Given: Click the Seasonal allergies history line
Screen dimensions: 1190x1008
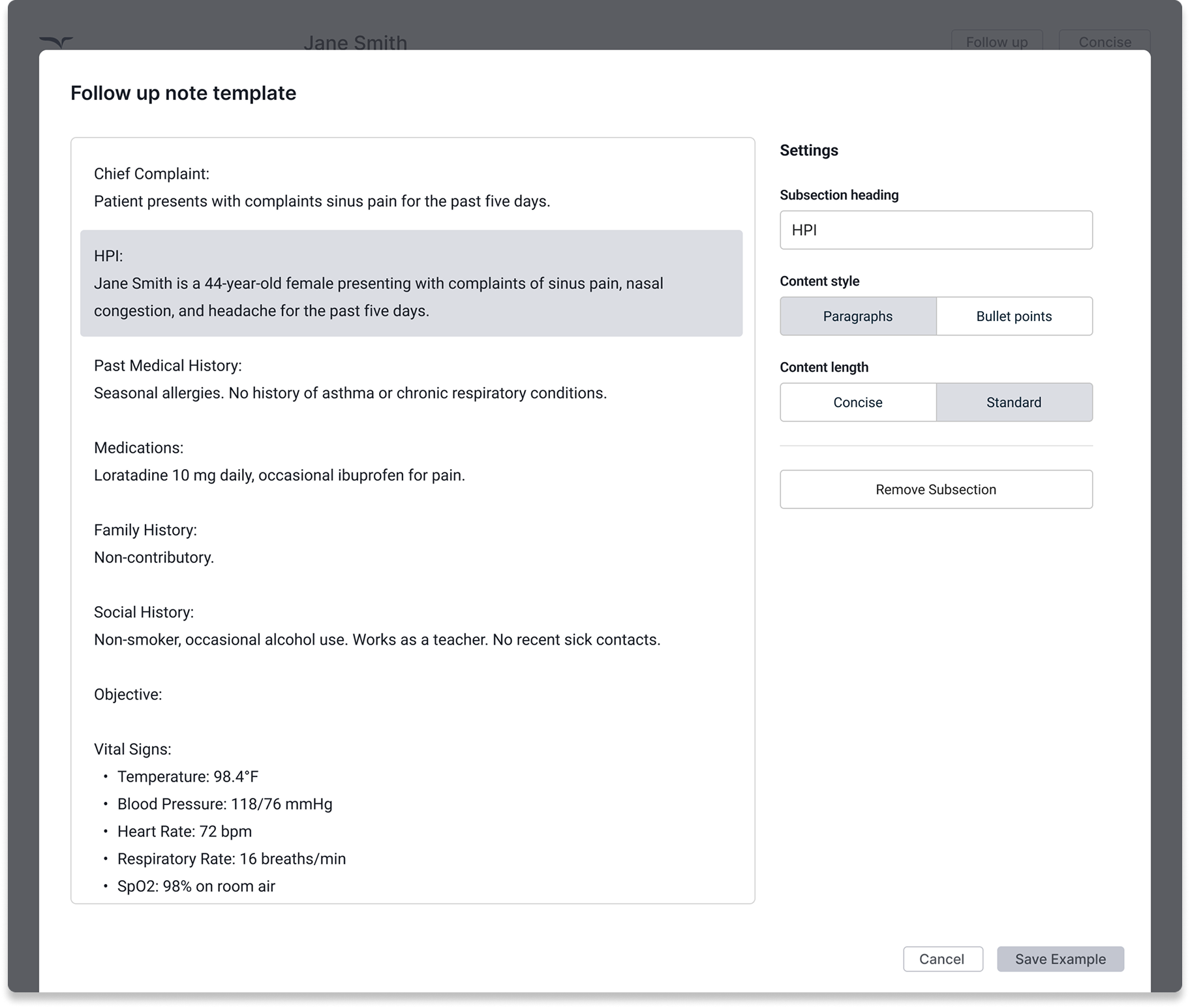Looking at the screenshot, I should tap(350, 393).
